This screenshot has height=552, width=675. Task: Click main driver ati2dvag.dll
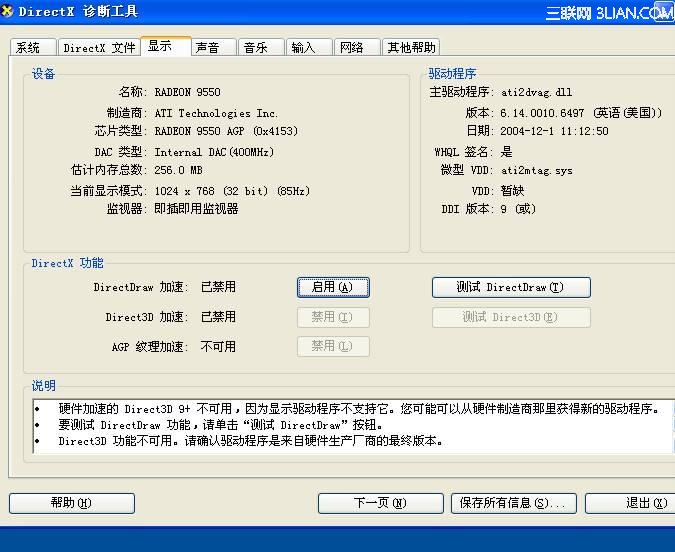click(x=536, y=92)
